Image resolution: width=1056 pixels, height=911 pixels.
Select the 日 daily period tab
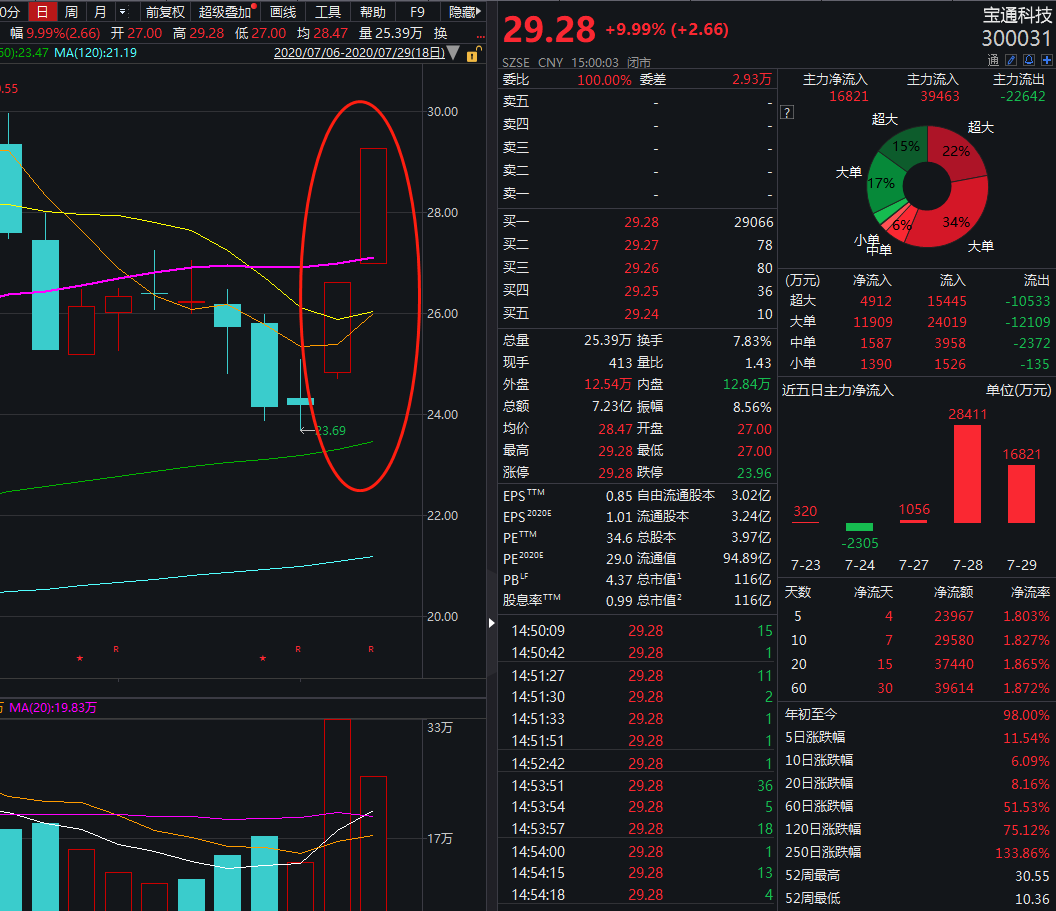[x=42, y=11]
